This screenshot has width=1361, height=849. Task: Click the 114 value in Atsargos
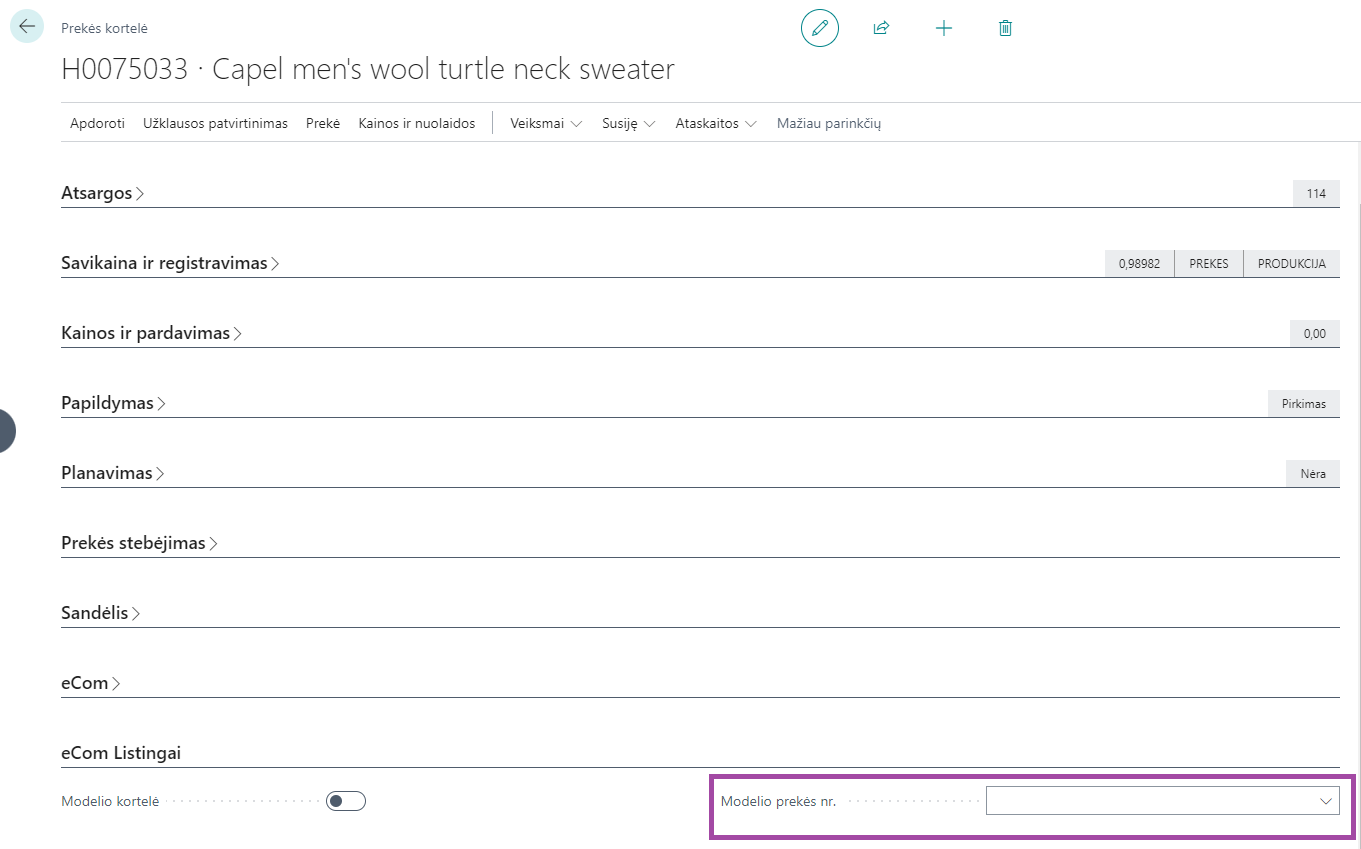coord(1316,194)
